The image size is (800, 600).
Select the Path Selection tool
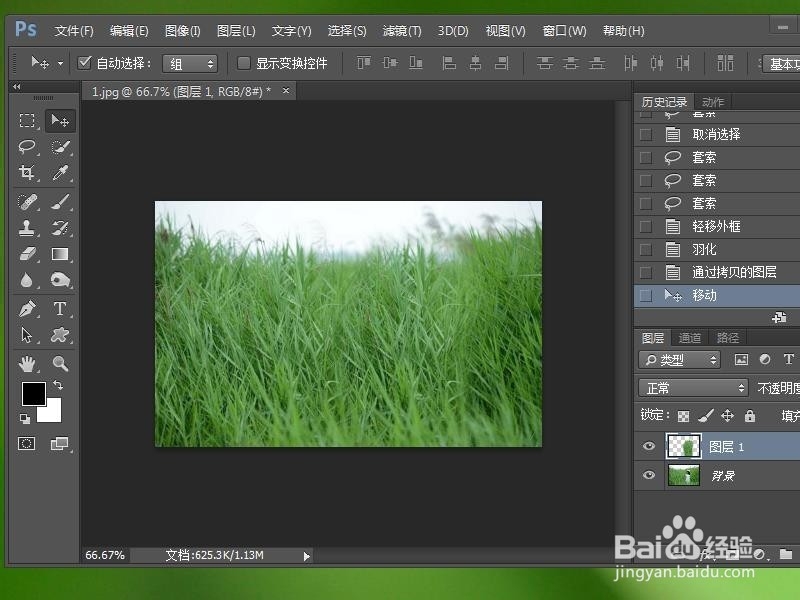tap(27, 335)
